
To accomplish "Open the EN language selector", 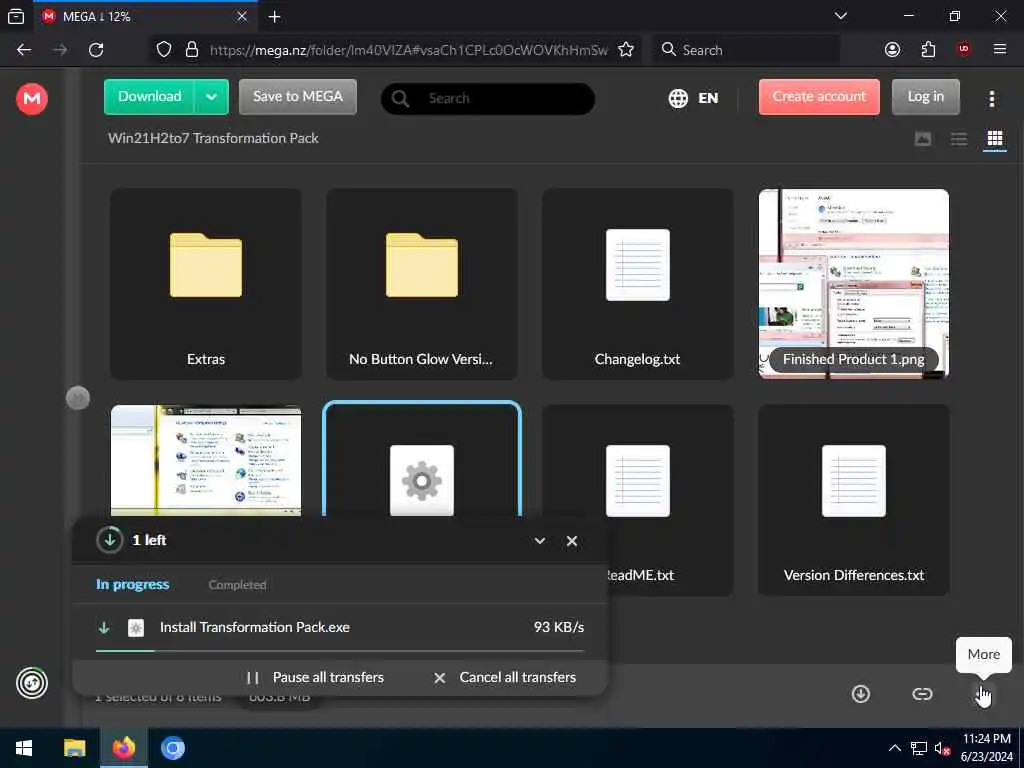I will click(693, 98).
